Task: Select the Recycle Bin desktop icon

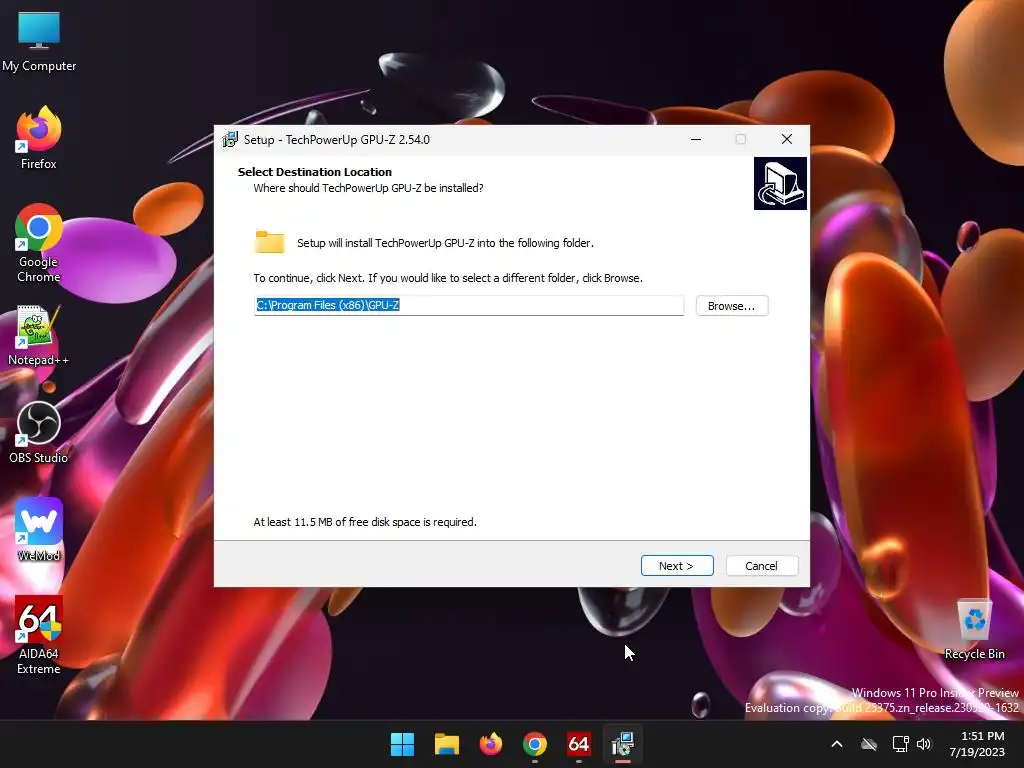Action: pos(974,630)
